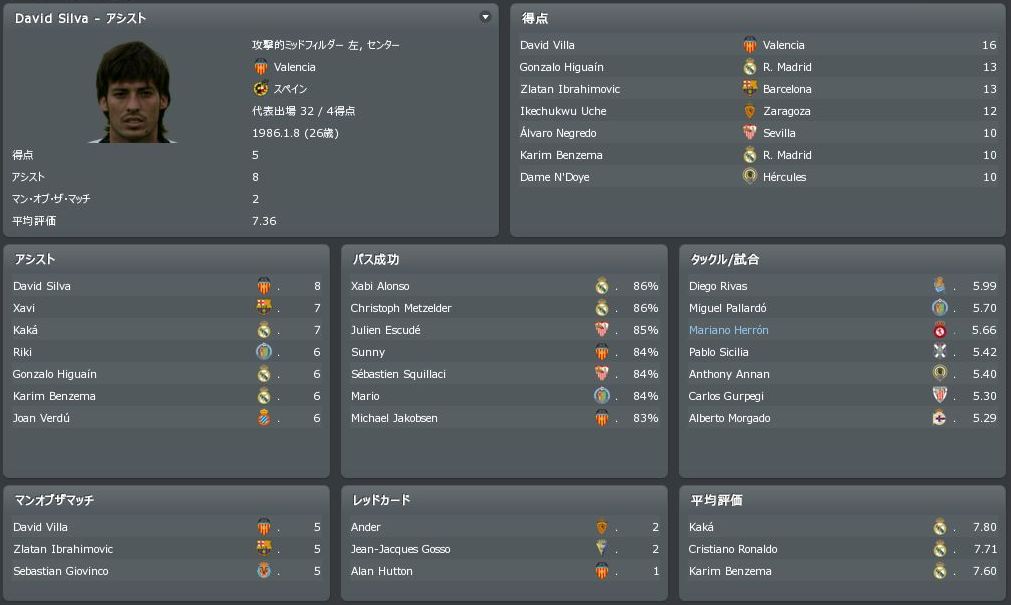Open Diego Rivas in the tackles list
The image size is (1011, 605).
[x=717, y=286]
